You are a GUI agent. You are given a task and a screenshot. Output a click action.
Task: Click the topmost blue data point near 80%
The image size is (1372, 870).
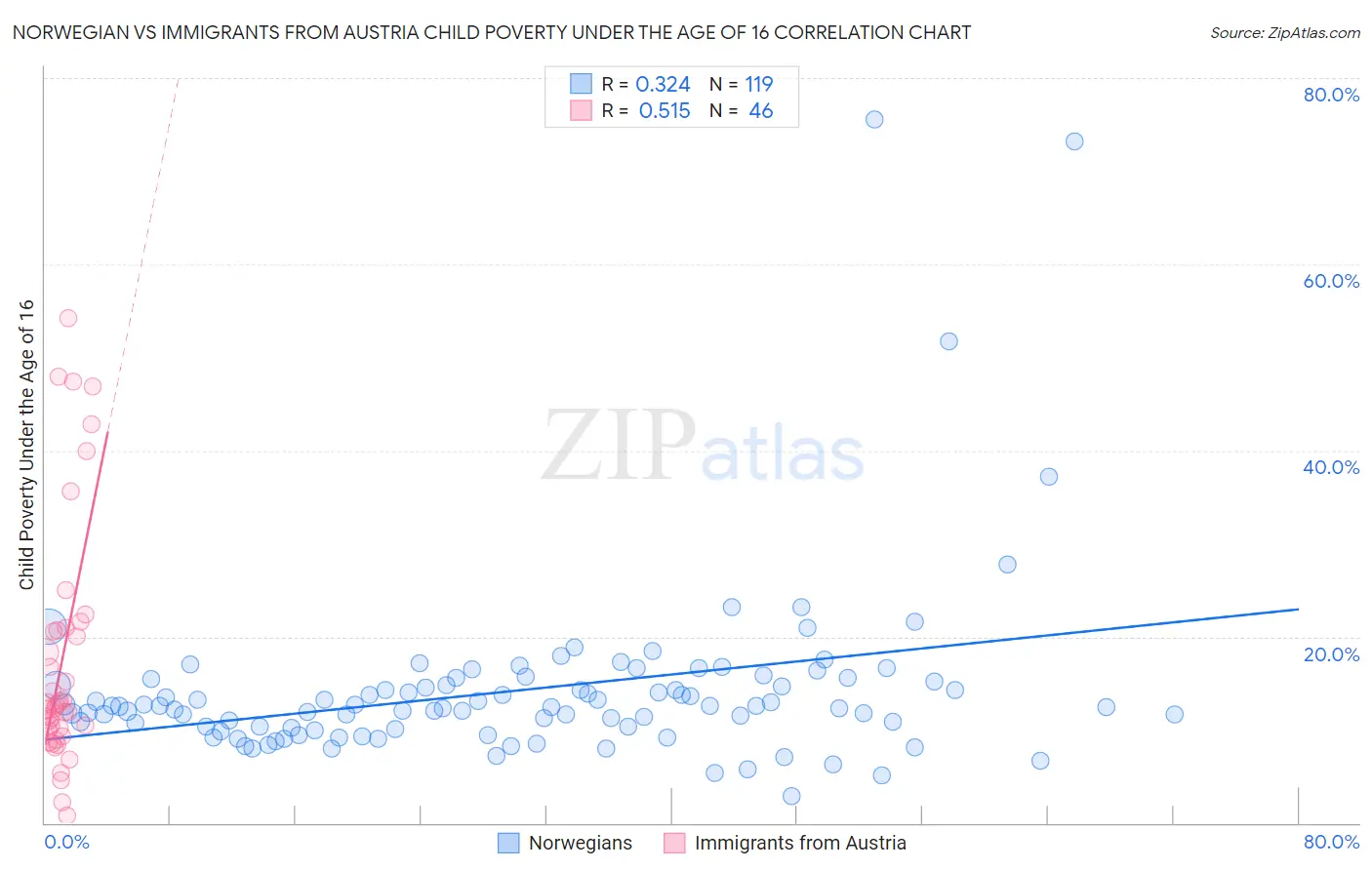[874, 119]
